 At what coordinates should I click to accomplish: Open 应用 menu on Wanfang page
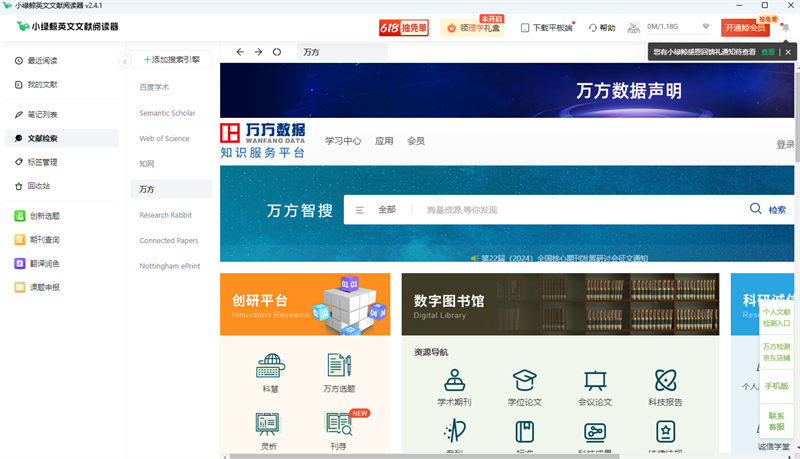coord(384,141)
